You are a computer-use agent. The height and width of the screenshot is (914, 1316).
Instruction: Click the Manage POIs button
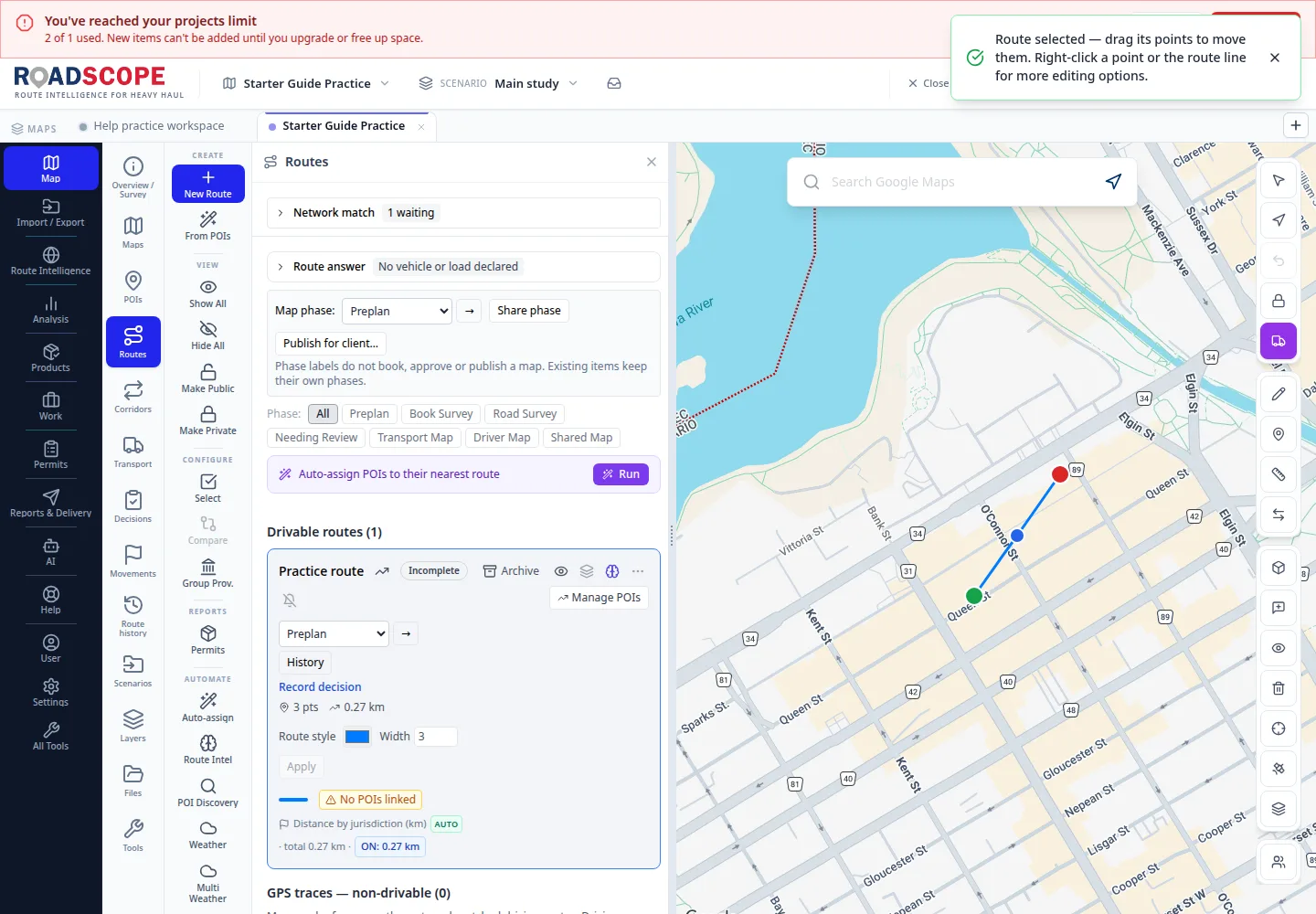point(599,598)
